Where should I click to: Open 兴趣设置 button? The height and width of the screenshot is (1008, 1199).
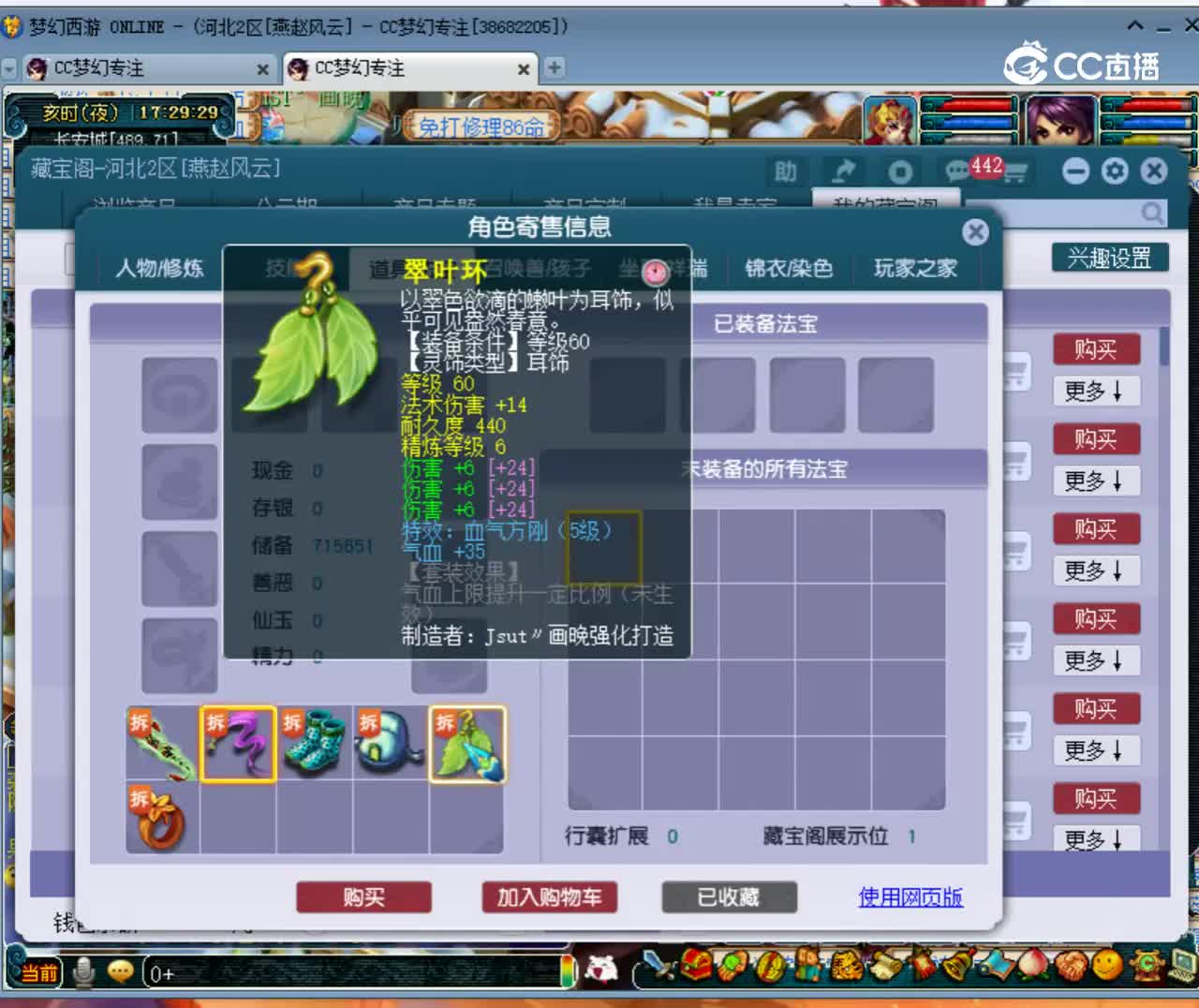[1110, 258]
